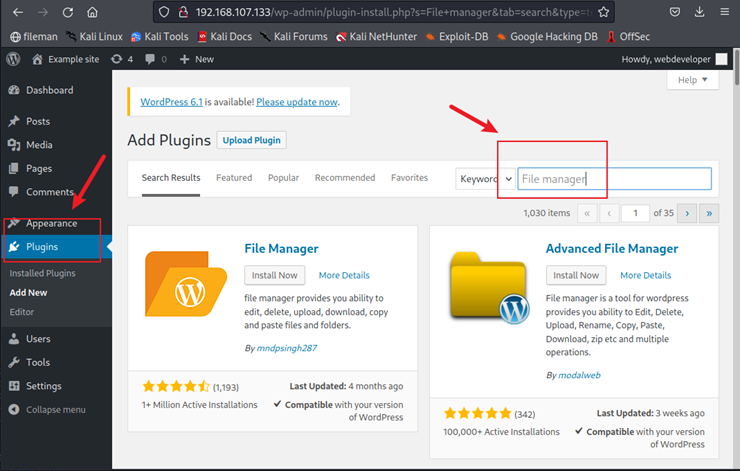
Task: Click the WordPress logo in admin bar
Action: [13, 59]
